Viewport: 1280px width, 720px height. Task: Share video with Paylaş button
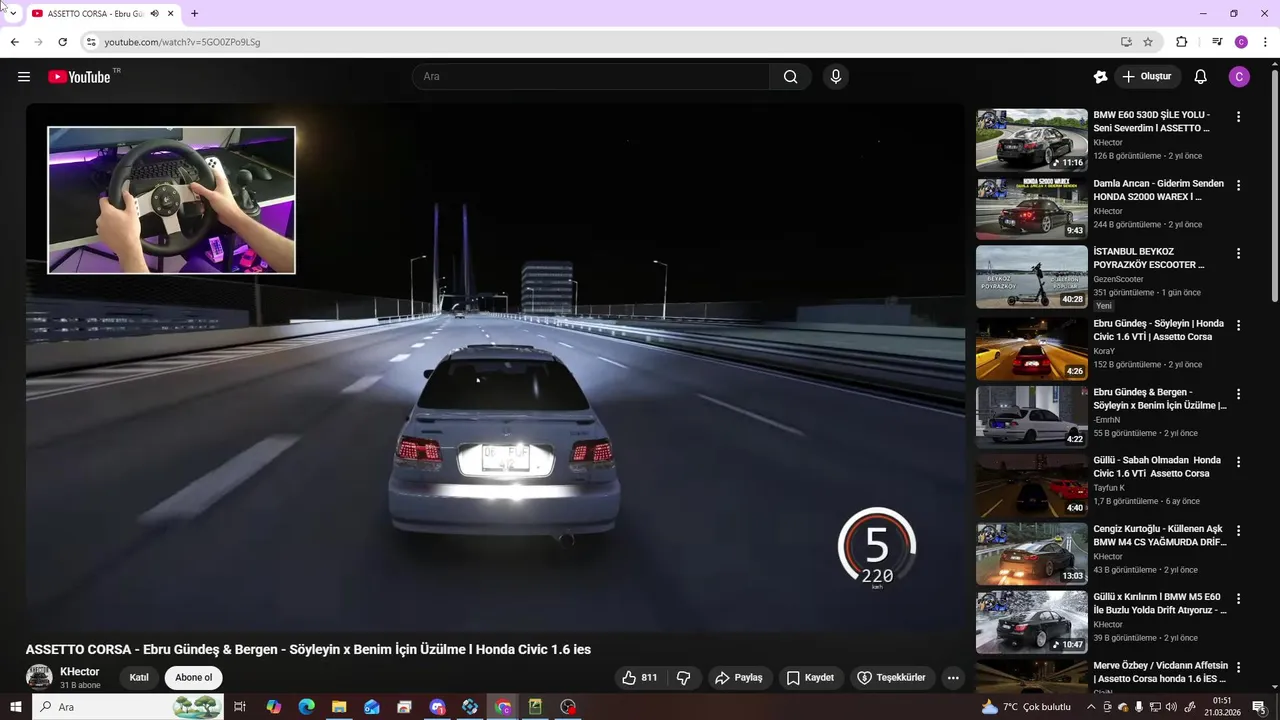(738, 678)
